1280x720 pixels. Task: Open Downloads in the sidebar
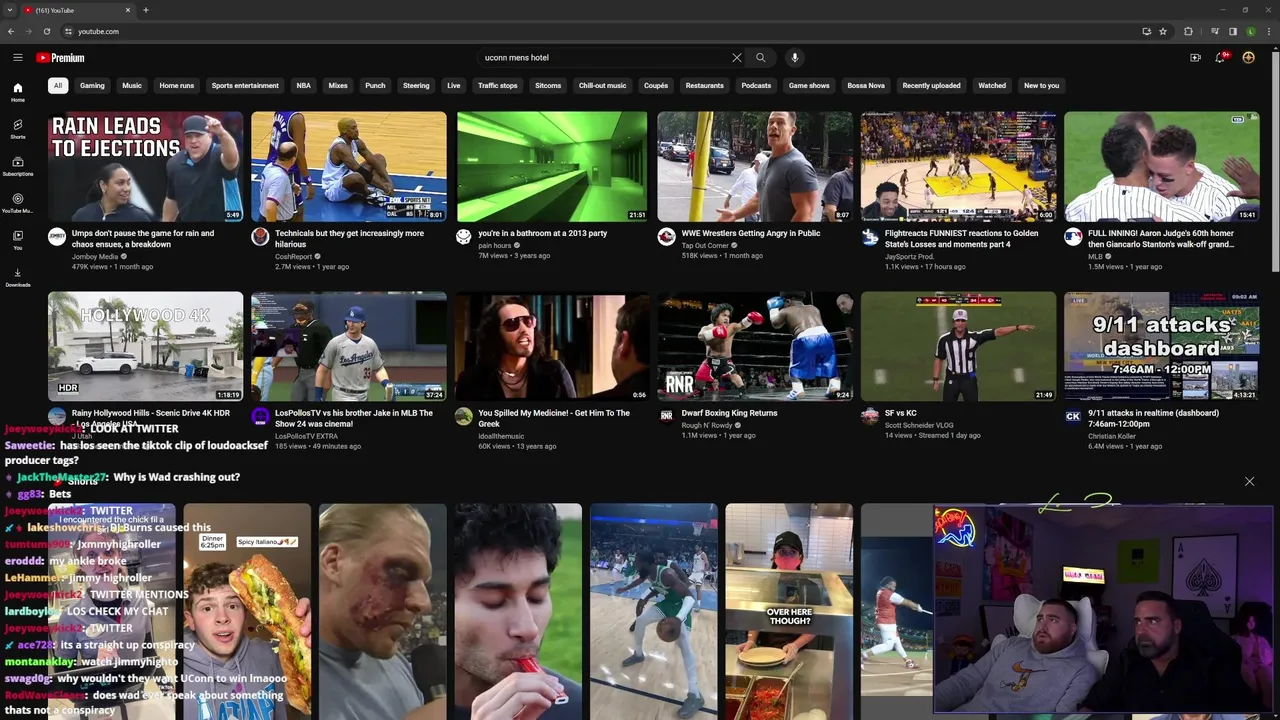(17, 277)
